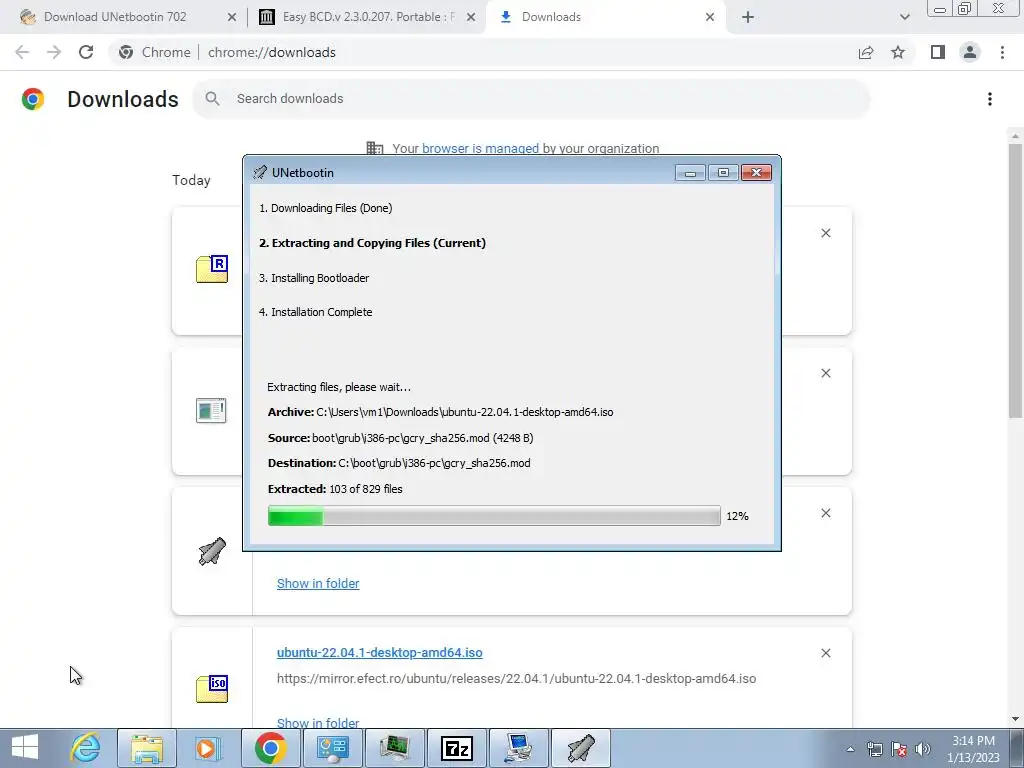Launch Internet Explorer from taskbar
This screenshot has width=1024, height=768.
point(86,748)
